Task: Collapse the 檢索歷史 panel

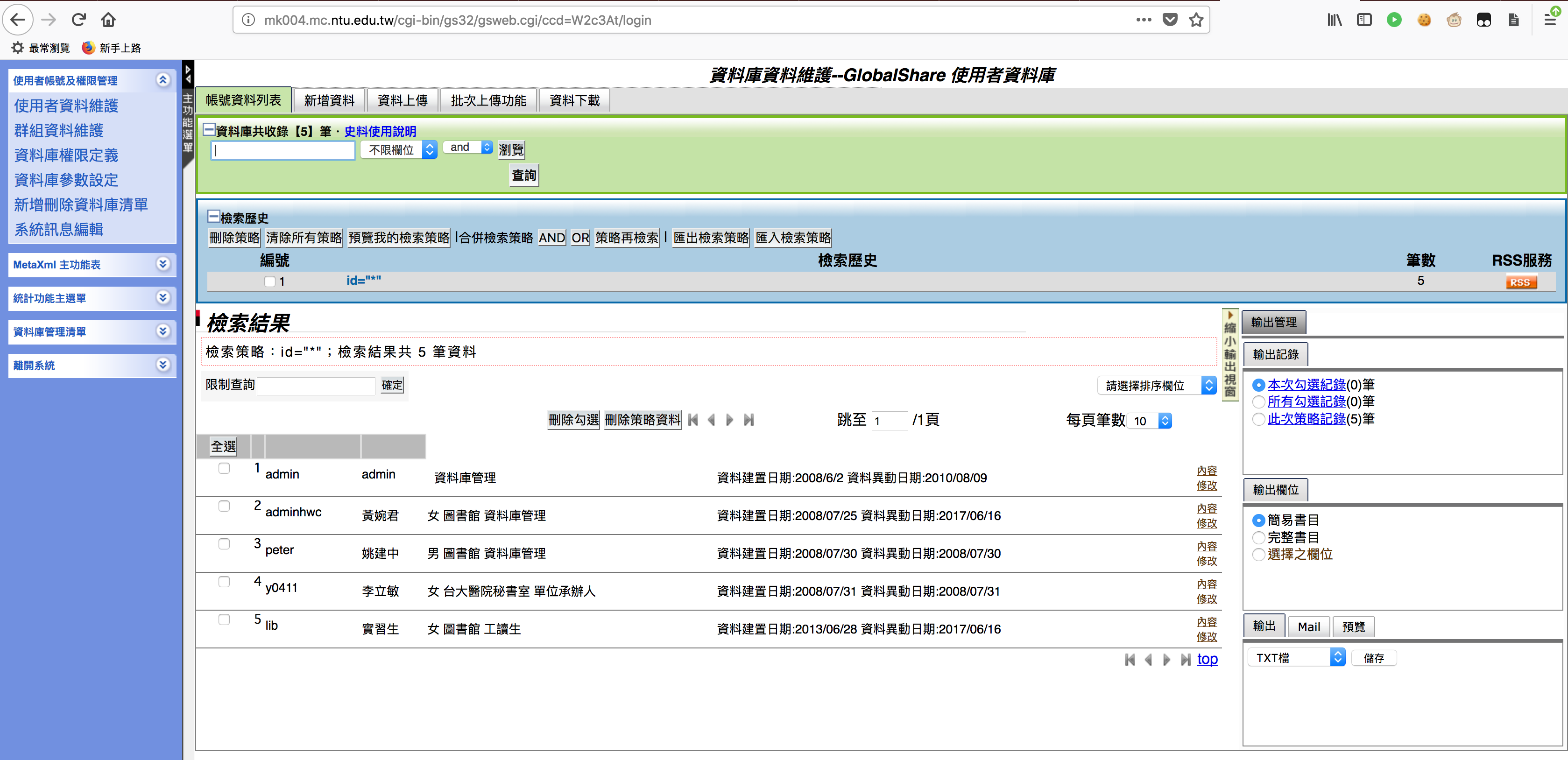Action: (x=214, y=217)
